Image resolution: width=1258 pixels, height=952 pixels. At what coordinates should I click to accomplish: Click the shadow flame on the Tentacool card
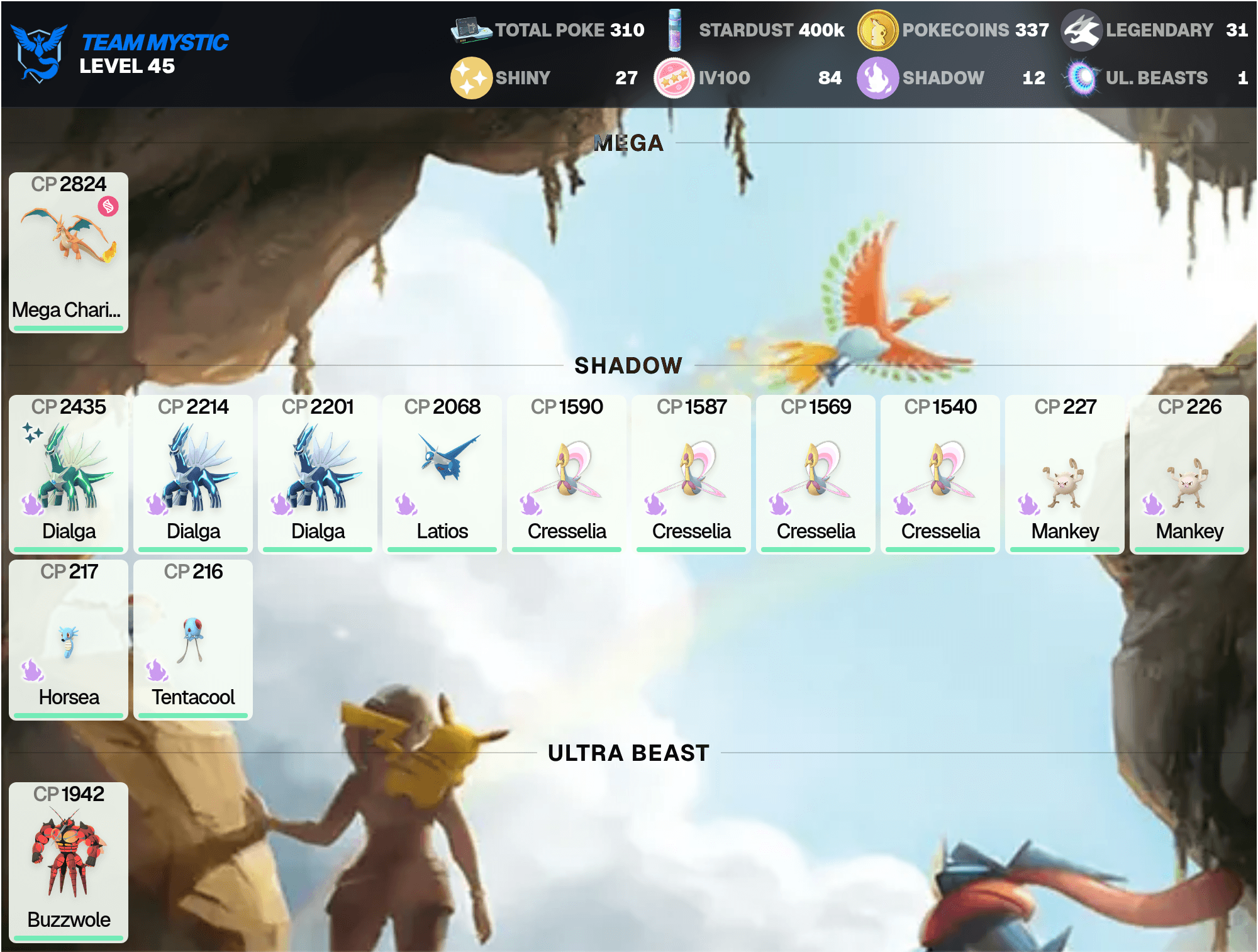coord(157,670)
